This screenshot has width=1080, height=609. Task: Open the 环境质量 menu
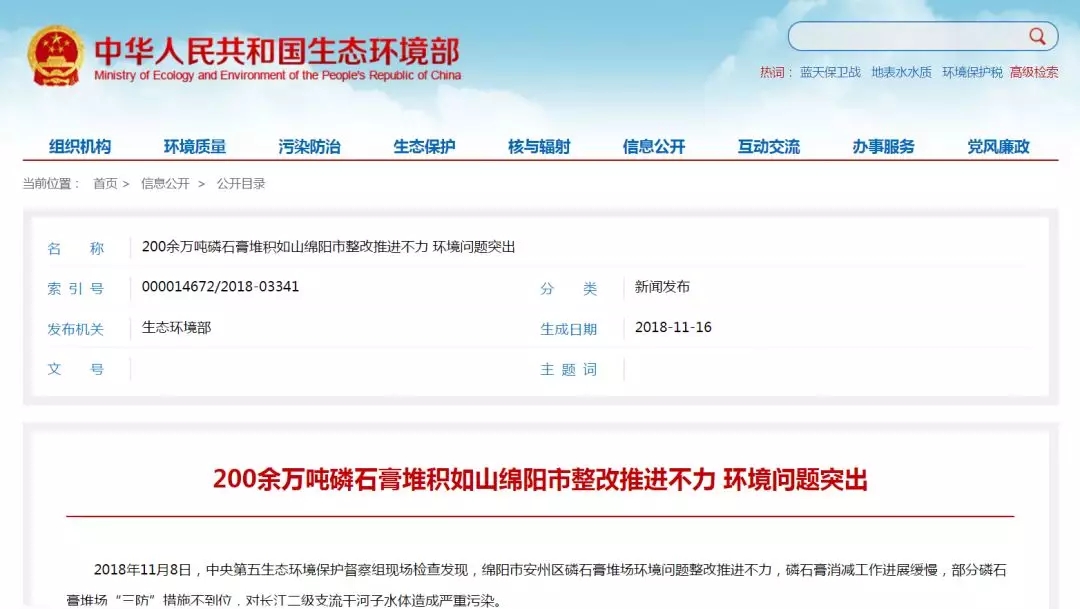pyautogui.click(x=195, y=146)
